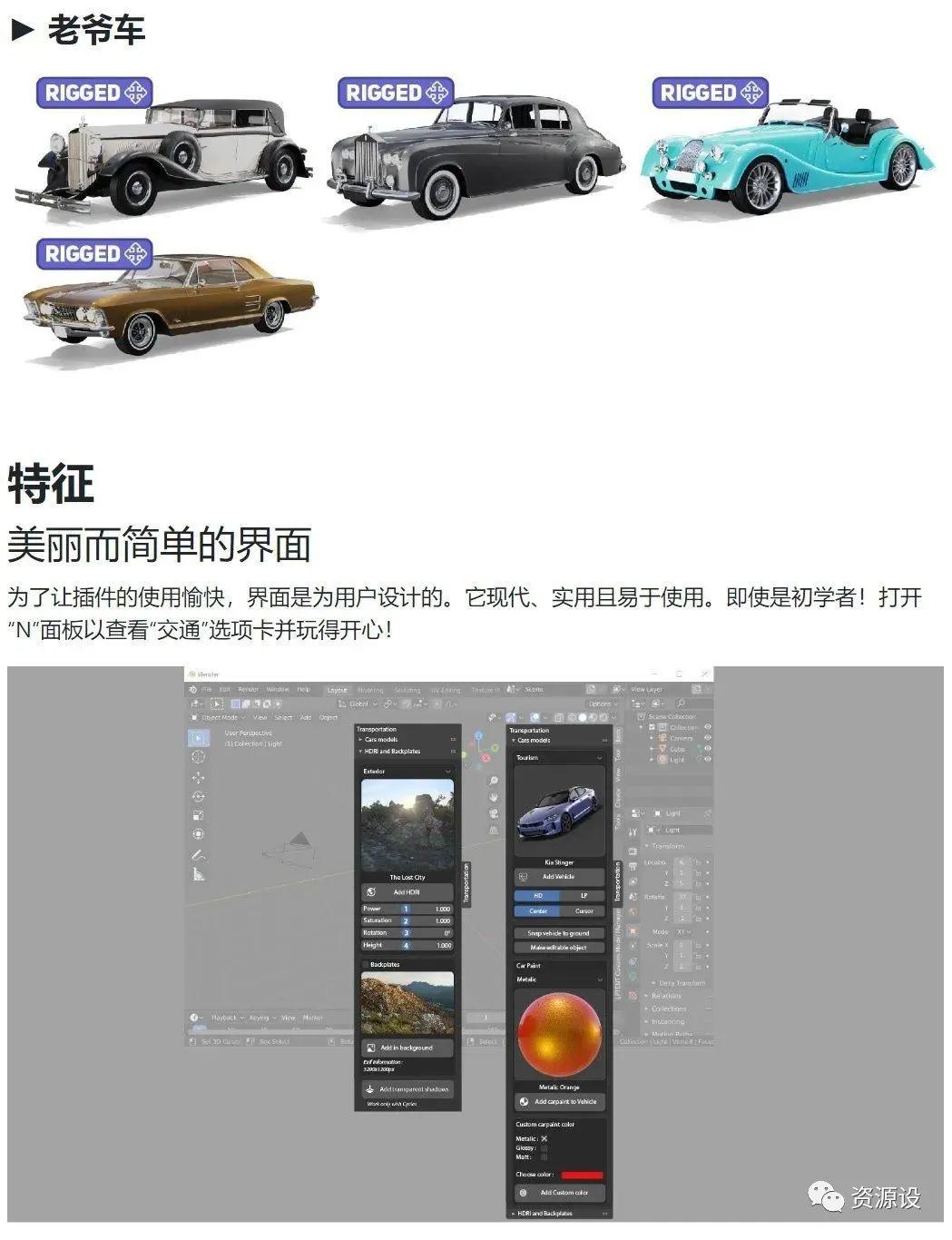
Task: Open the File menu in Blender
Action: click(x=207, y=690)
